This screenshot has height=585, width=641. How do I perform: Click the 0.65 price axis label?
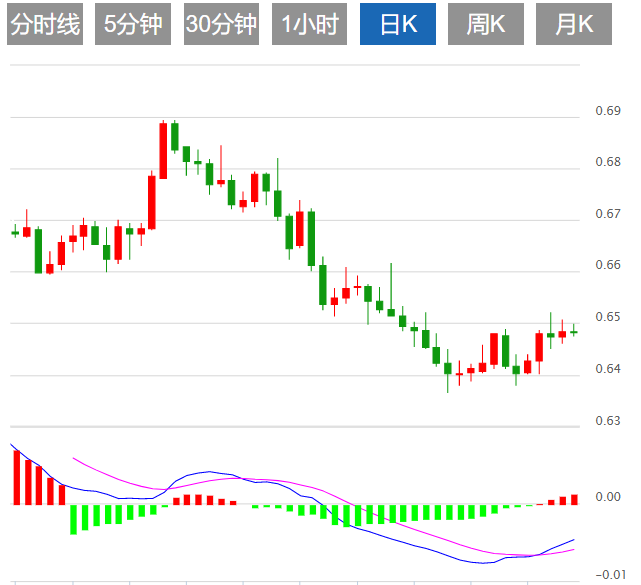(x=608, y=317)
